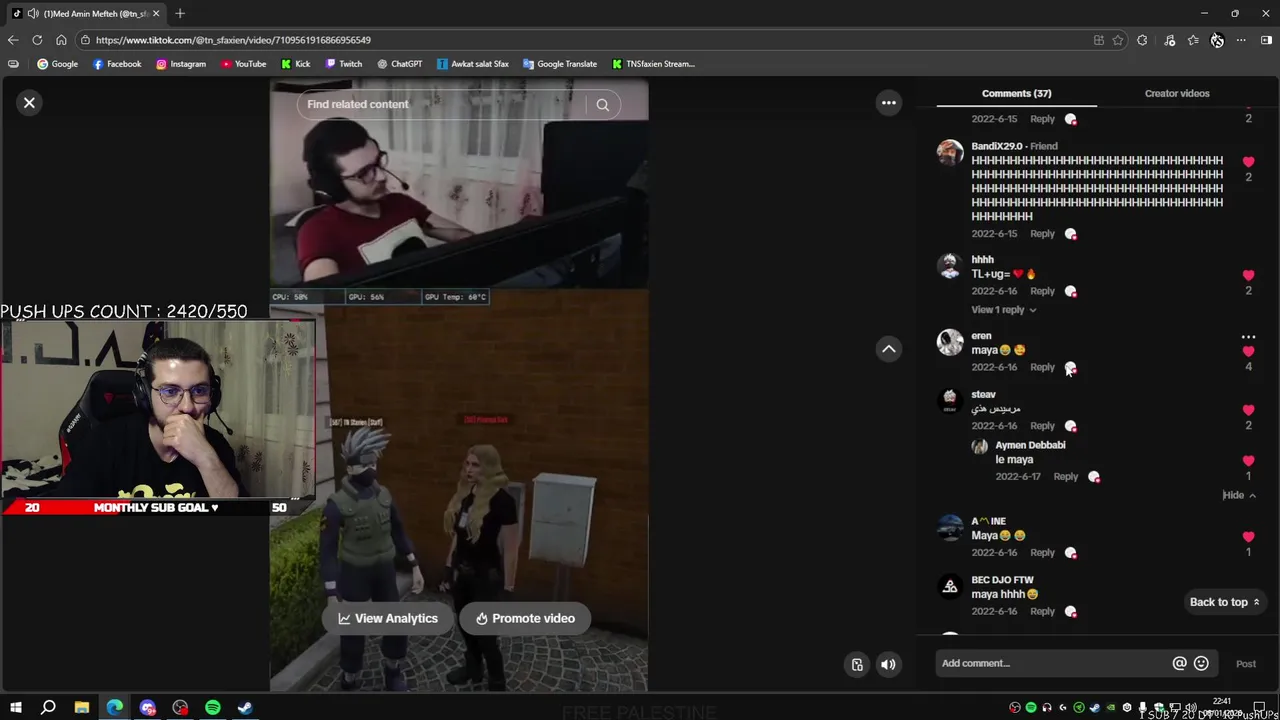The image size is (1280, 720).
Task: Open Spotify from the taskbar
Action: pyautogui.click(x=213, y=707)
